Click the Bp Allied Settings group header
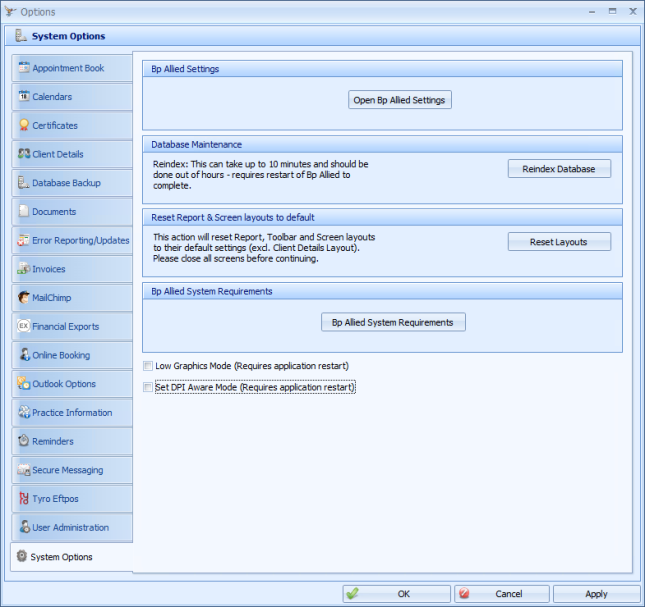The height and width of the screenshot is (607, 645). [x=382, y=69]
